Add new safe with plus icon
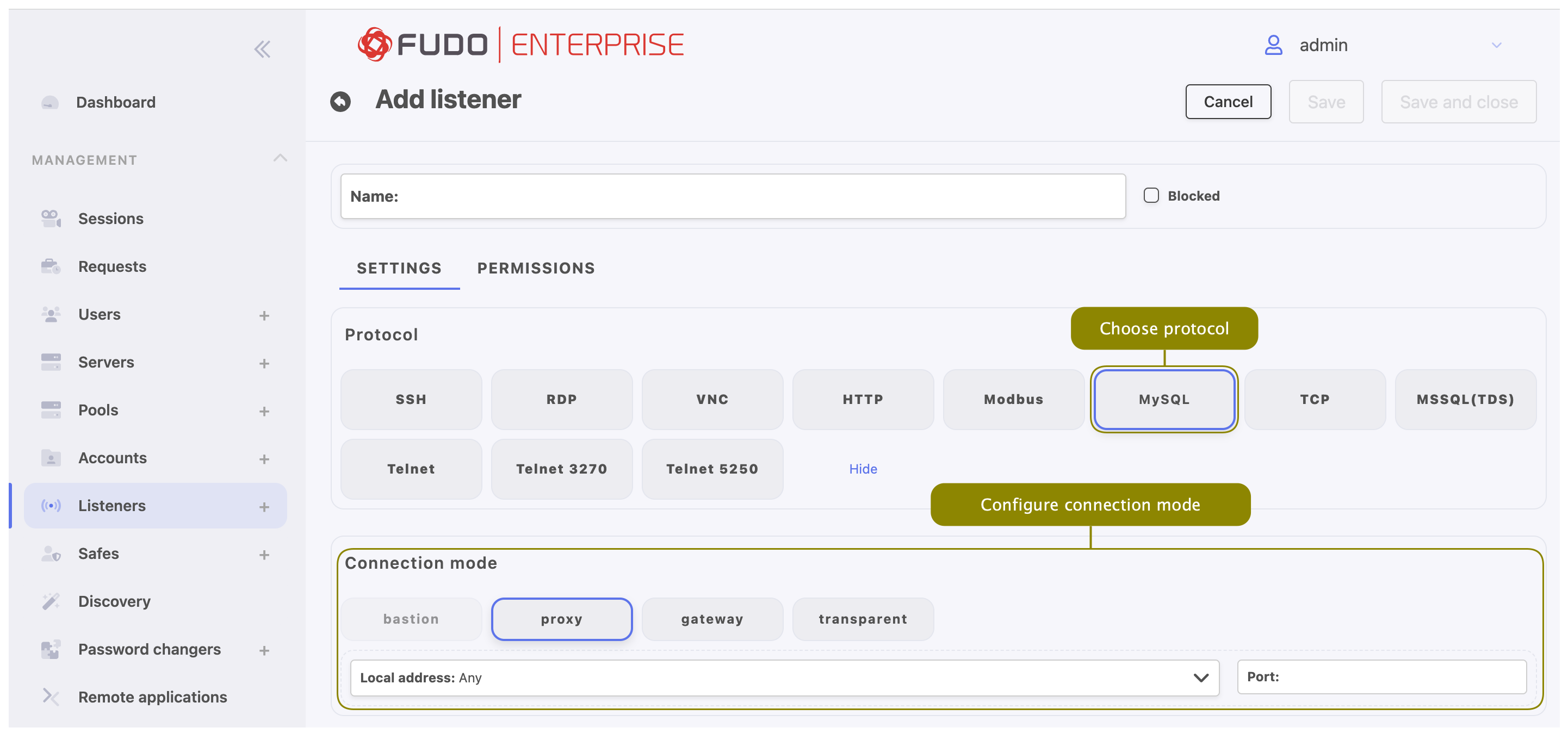 (264, 555)
